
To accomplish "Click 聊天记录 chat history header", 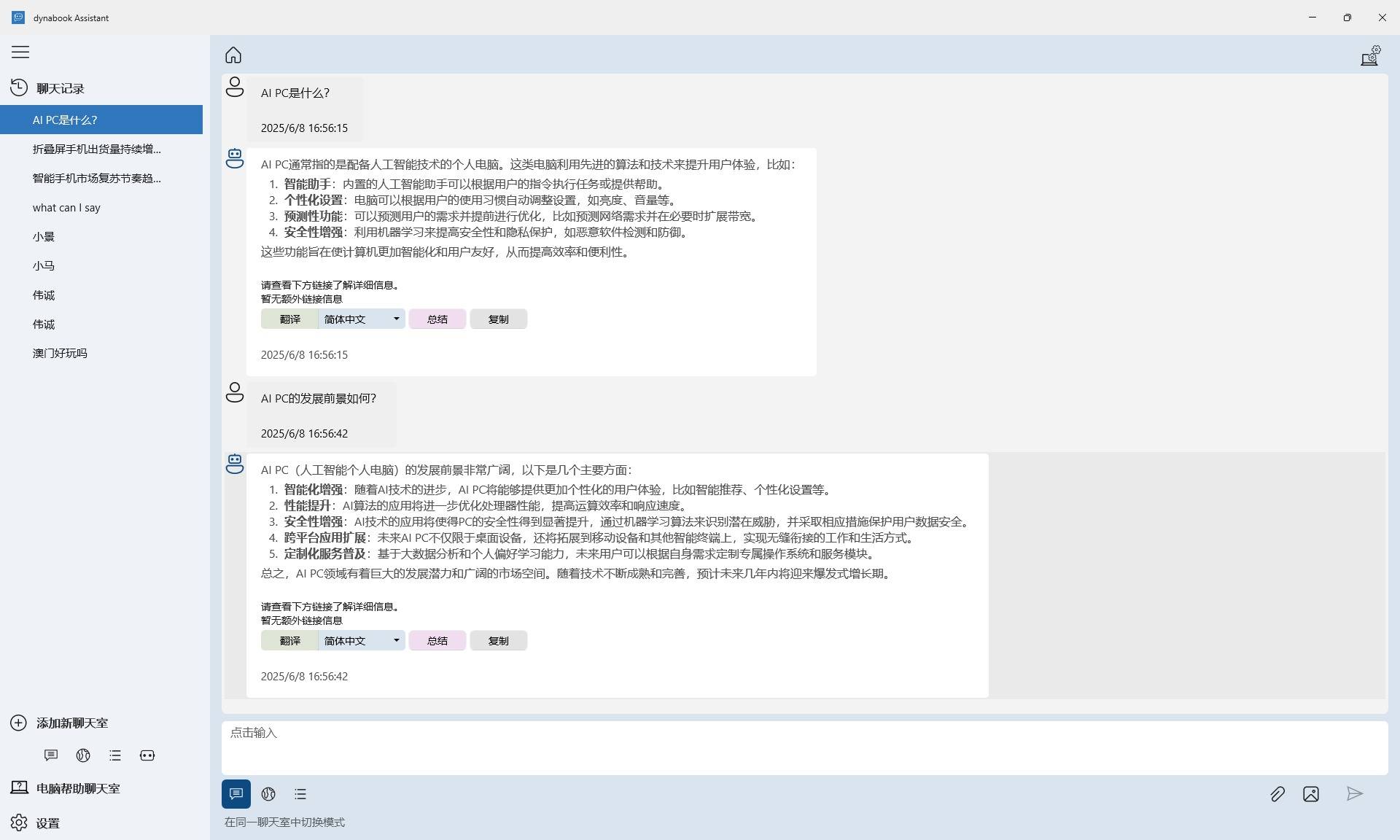I will point(61,88).
